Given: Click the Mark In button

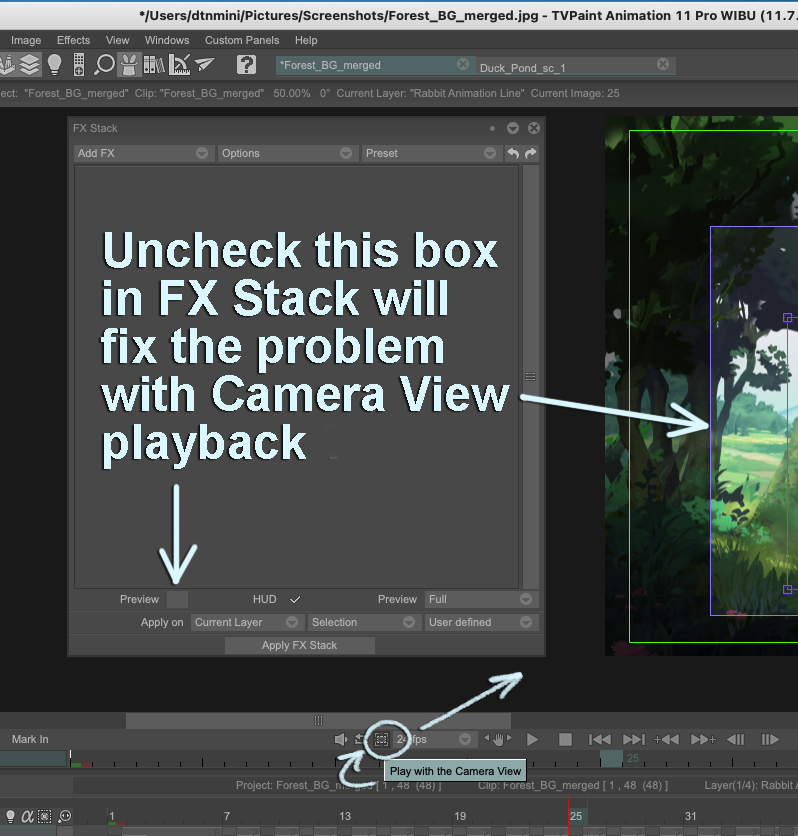Looking at the screenshot, I should click(x=30, y=739).
